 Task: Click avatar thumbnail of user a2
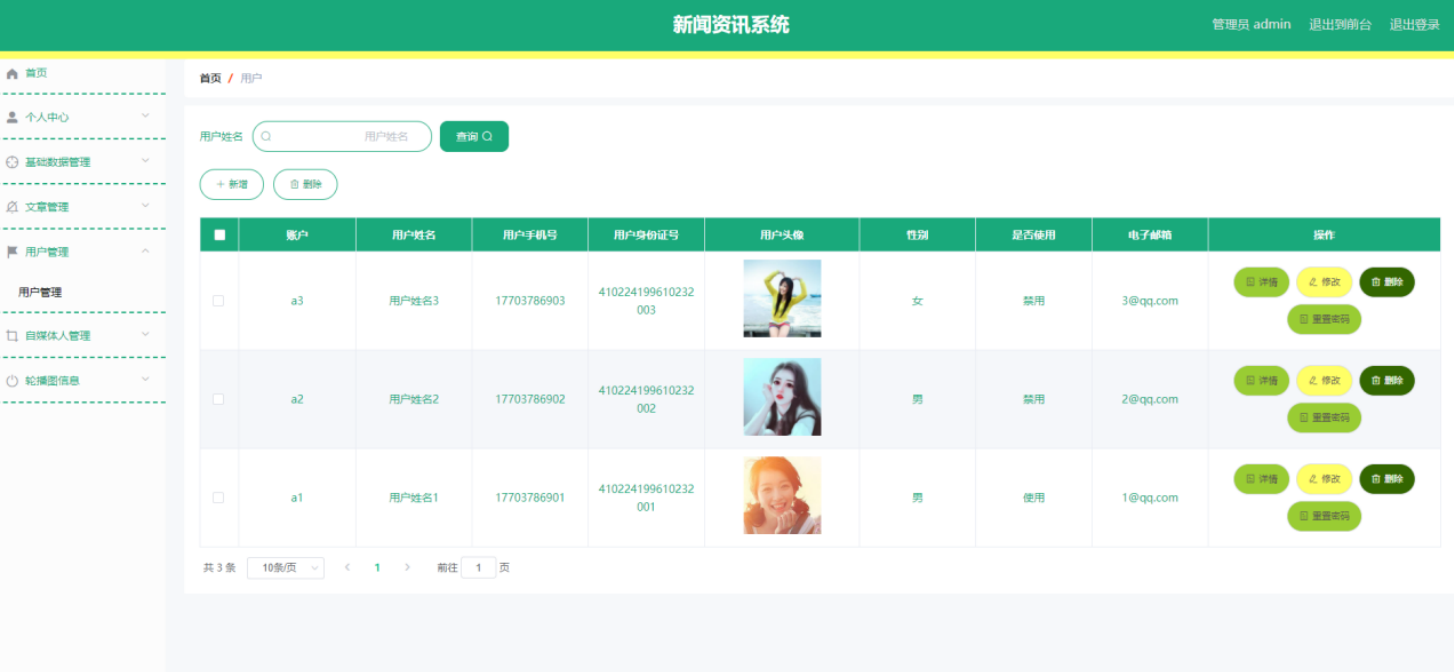(782, 397)
